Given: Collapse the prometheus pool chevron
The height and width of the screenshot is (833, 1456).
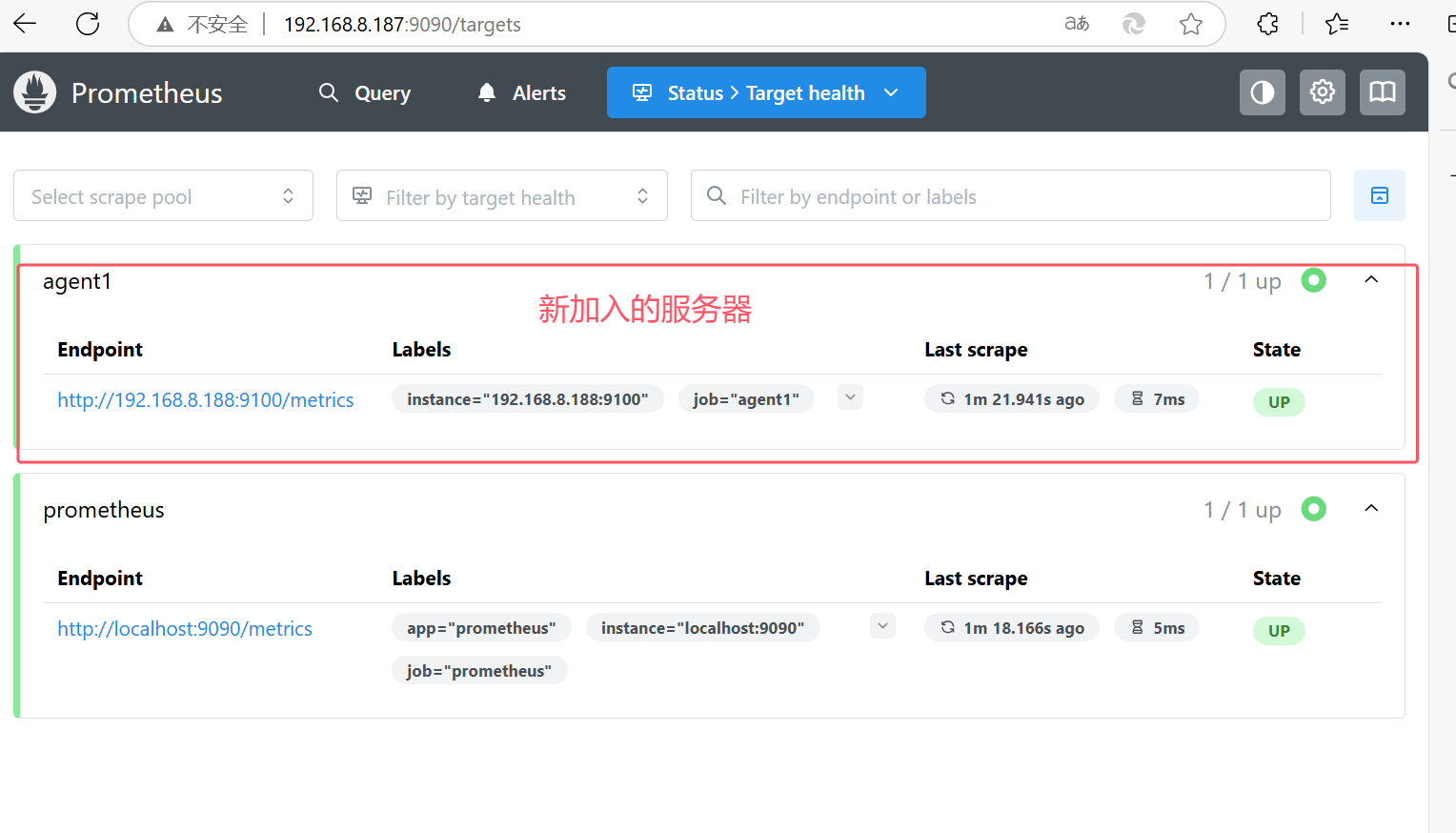Looking at the screenshot, I should click(x=1371, y=509).
